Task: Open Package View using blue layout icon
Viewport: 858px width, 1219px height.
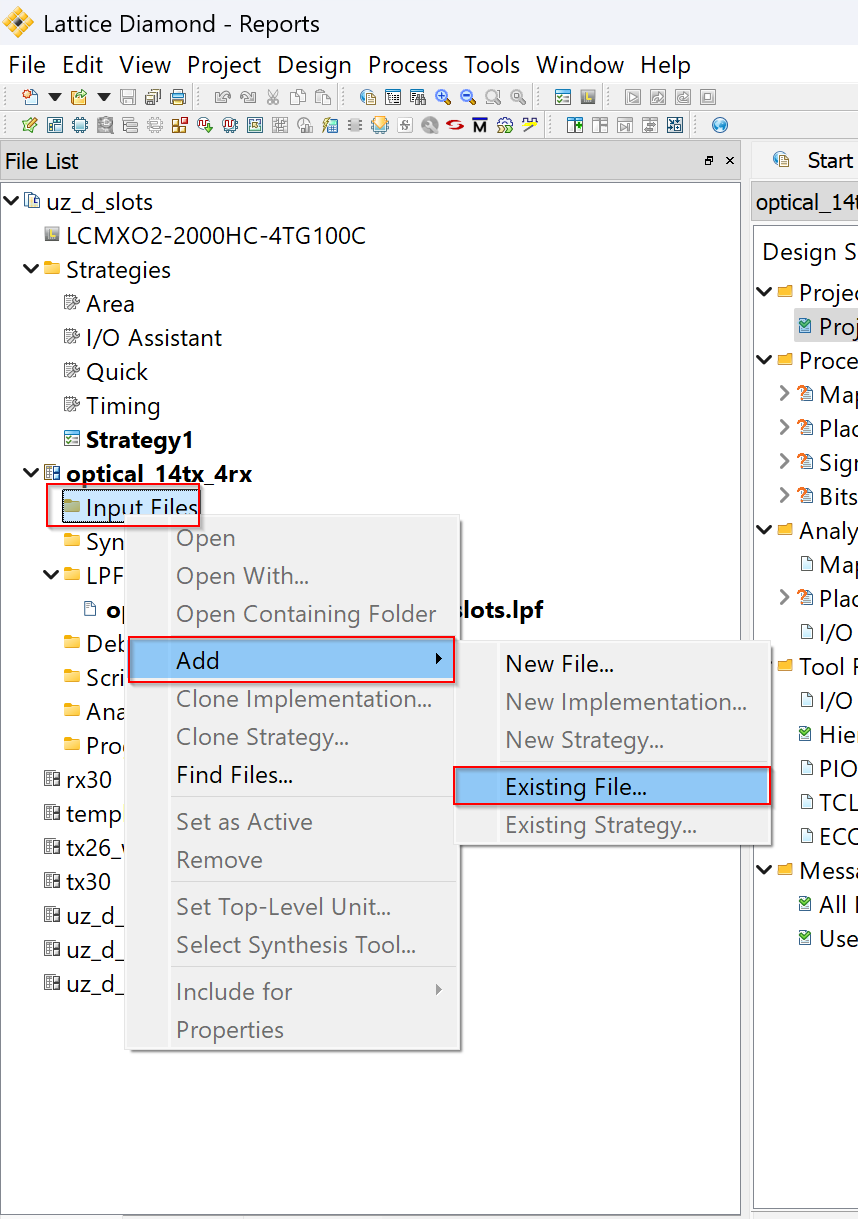Action: point(55,125)
